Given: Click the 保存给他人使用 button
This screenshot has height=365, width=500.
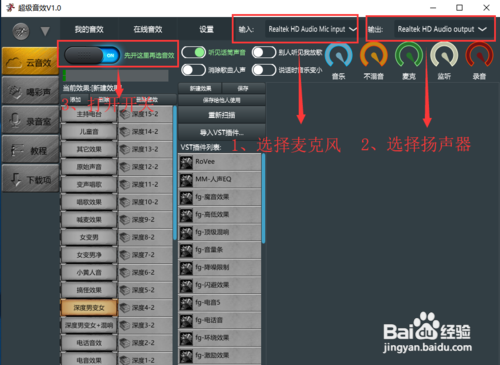Looking at the screenshot, I should [x=222, y=100].
